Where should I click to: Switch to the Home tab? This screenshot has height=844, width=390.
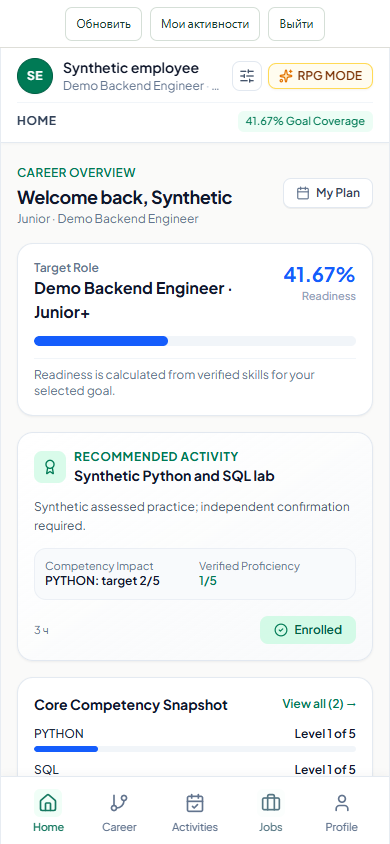point(48,811)
